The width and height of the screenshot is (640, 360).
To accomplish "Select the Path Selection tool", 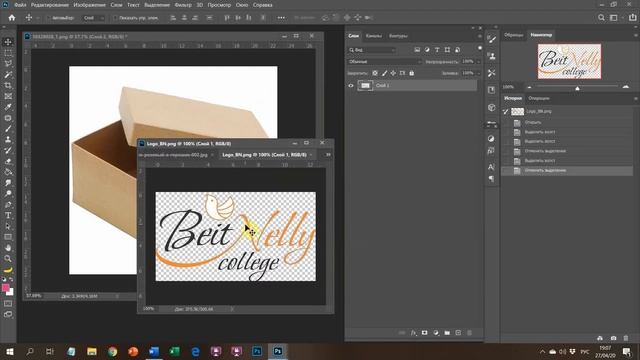I will [8, 226].
